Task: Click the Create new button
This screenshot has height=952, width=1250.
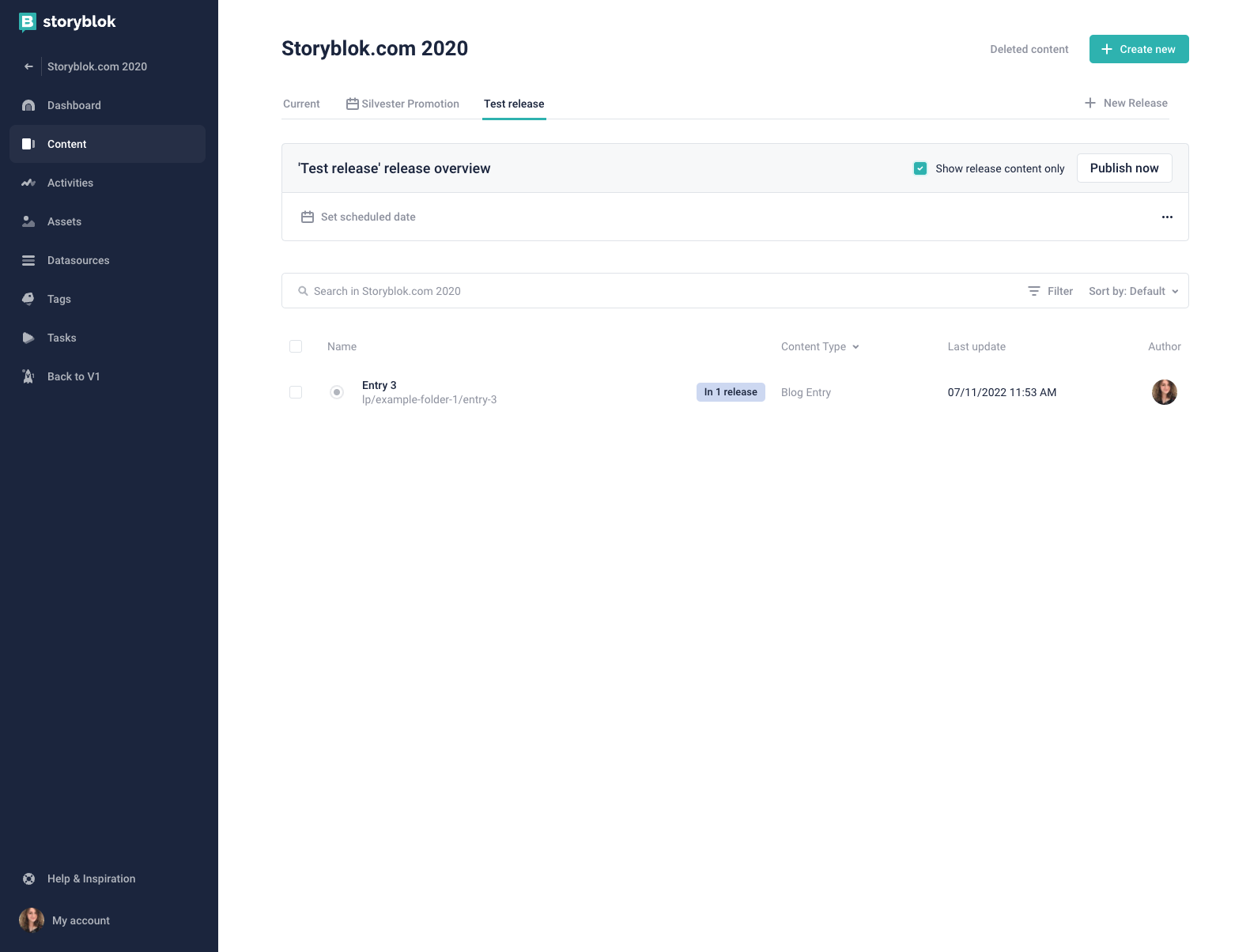Action: [x=1139, y=49]
